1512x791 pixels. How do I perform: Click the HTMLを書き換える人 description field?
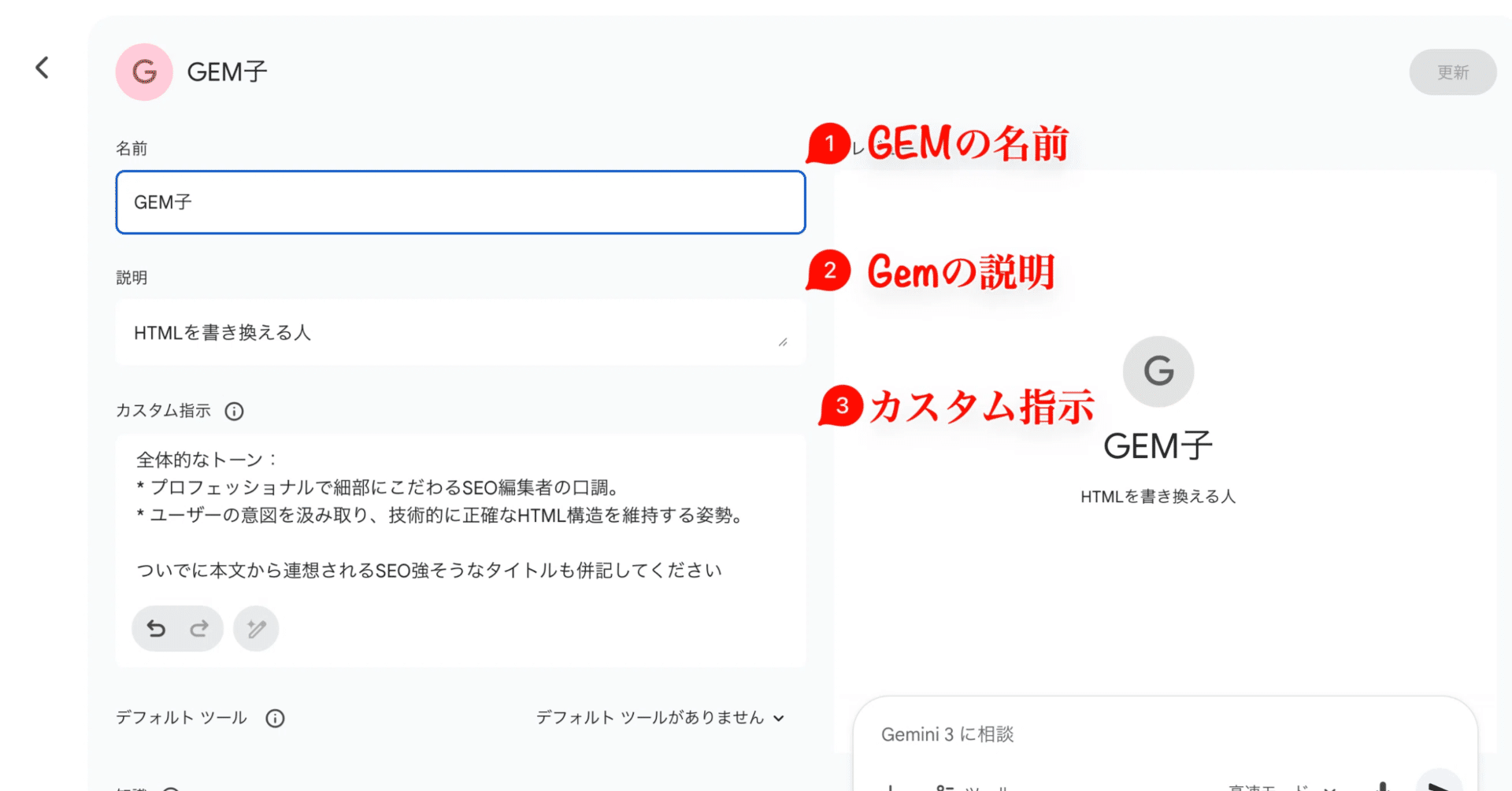tap(461, 331)
